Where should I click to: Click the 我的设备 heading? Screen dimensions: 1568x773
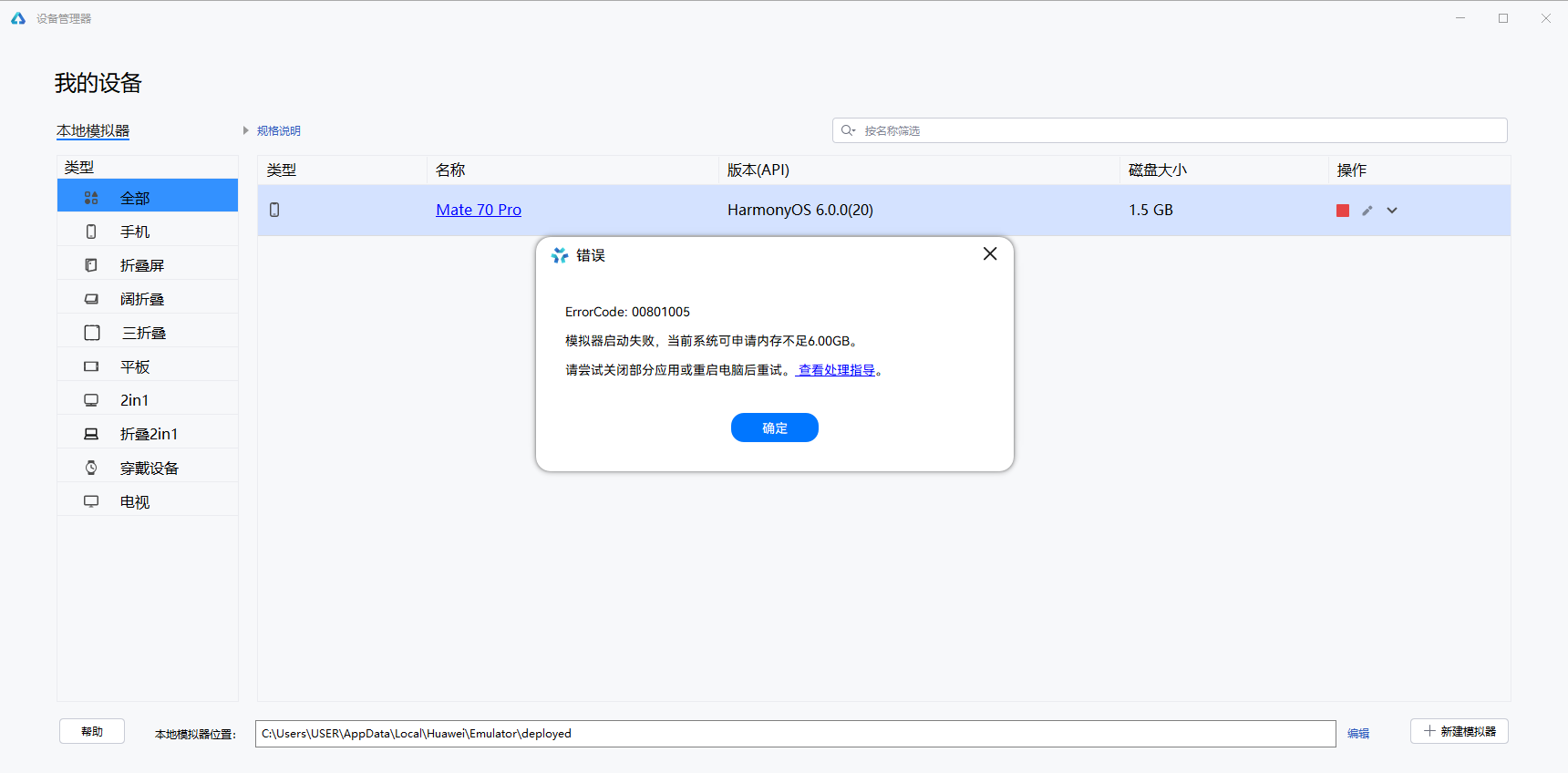click(98, 83)
